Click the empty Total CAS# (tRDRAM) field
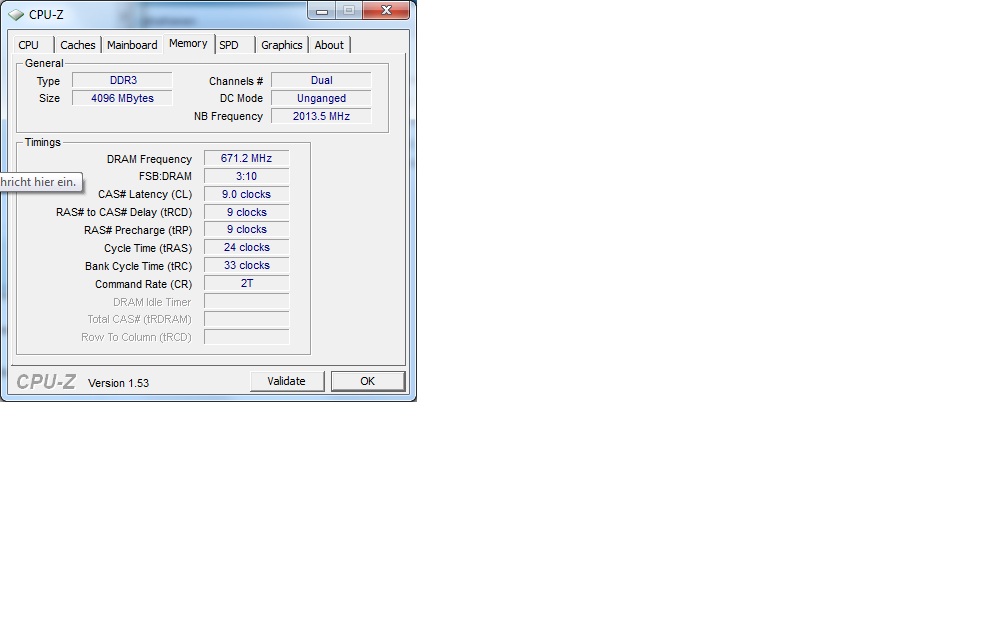The height and width of the screenshot is (630, 1008). pyautogui.click(x=246, y=319)
